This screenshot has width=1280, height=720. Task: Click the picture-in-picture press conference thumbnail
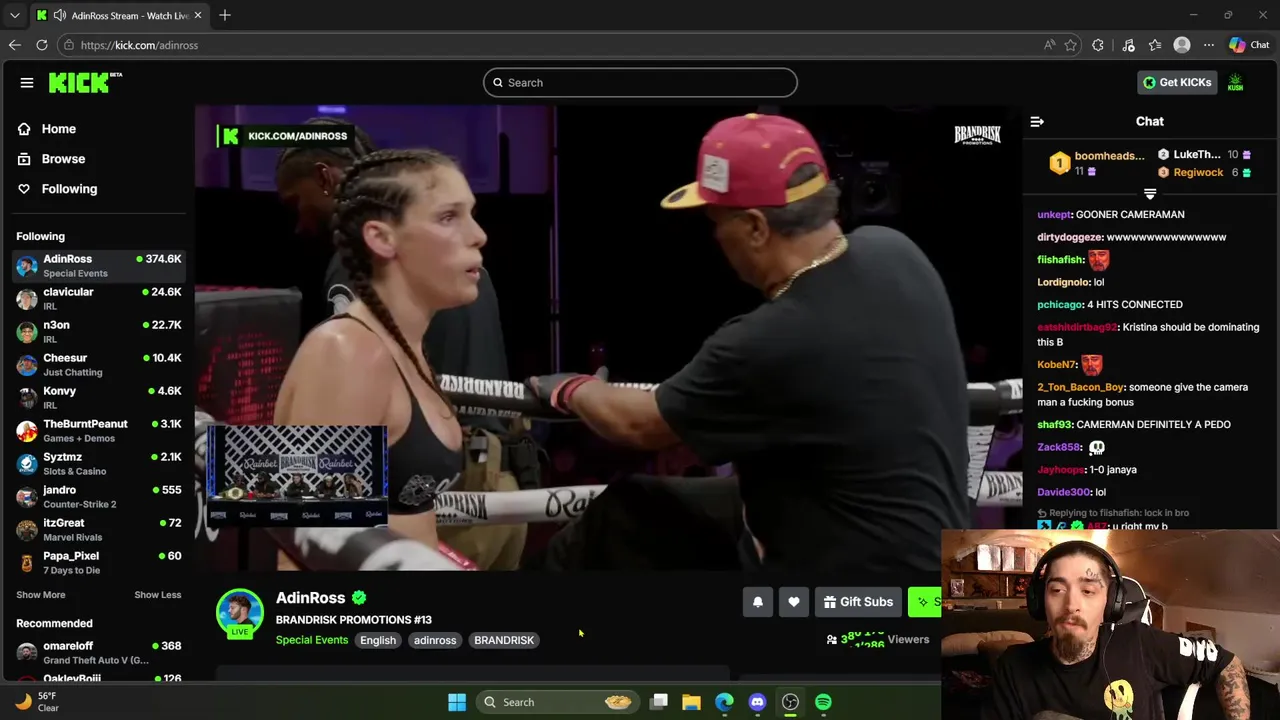pos(297,476)
